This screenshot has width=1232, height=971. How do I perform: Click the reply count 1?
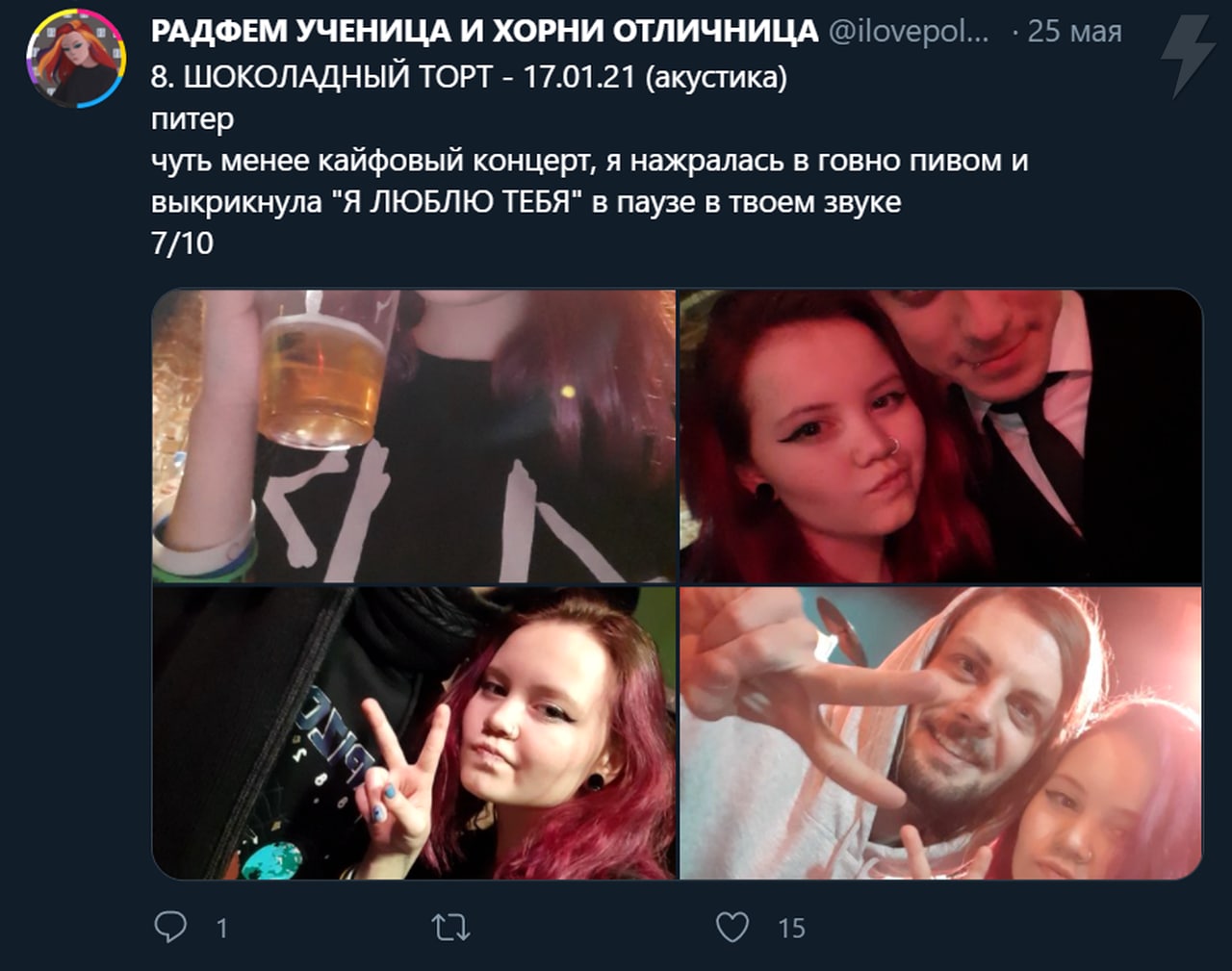coord(221,928)
